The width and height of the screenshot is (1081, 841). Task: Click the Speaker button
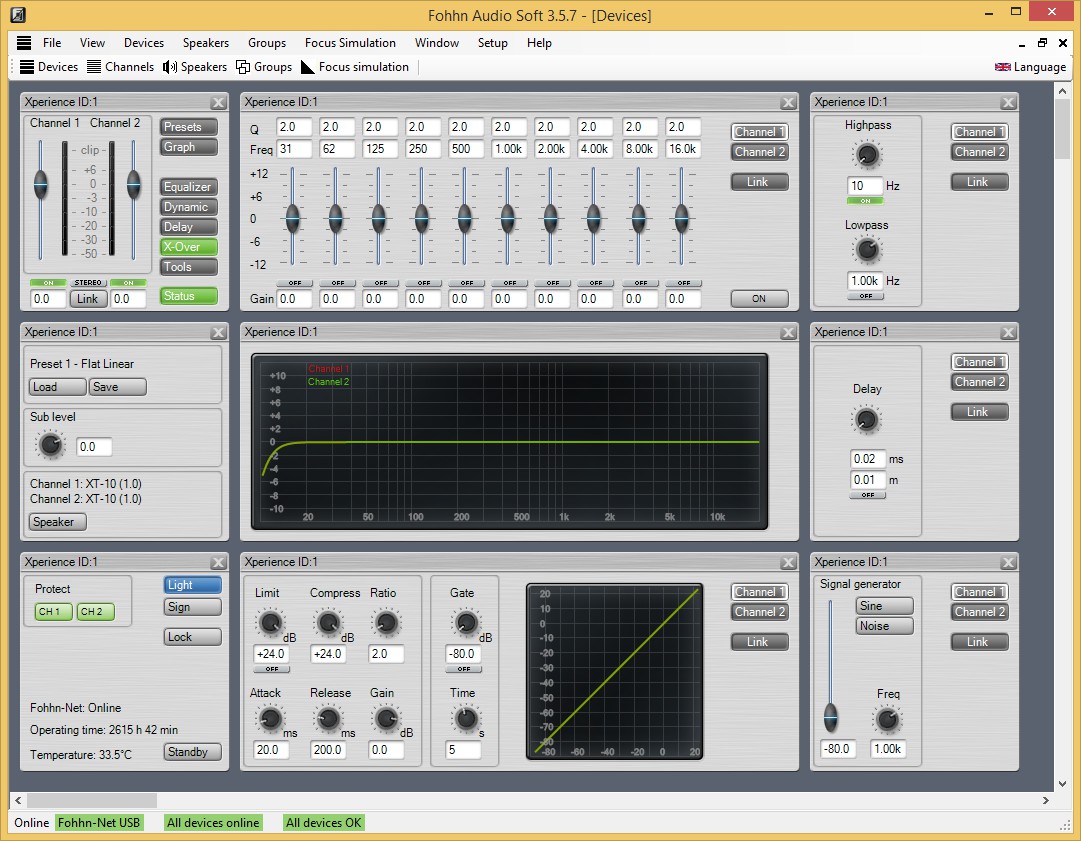pos(57,522)
